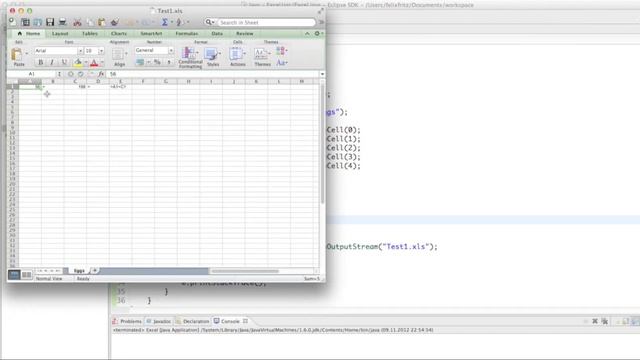Click the ribbon settings gear icon
The height and width of the screenshot is (360, 640).
point(317,33)
